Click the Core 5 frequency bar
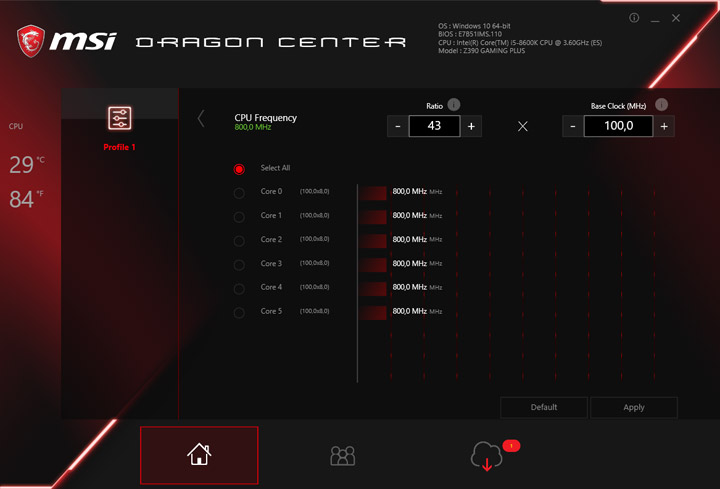This screenshot has height=489, width=720. pos(373,313)
